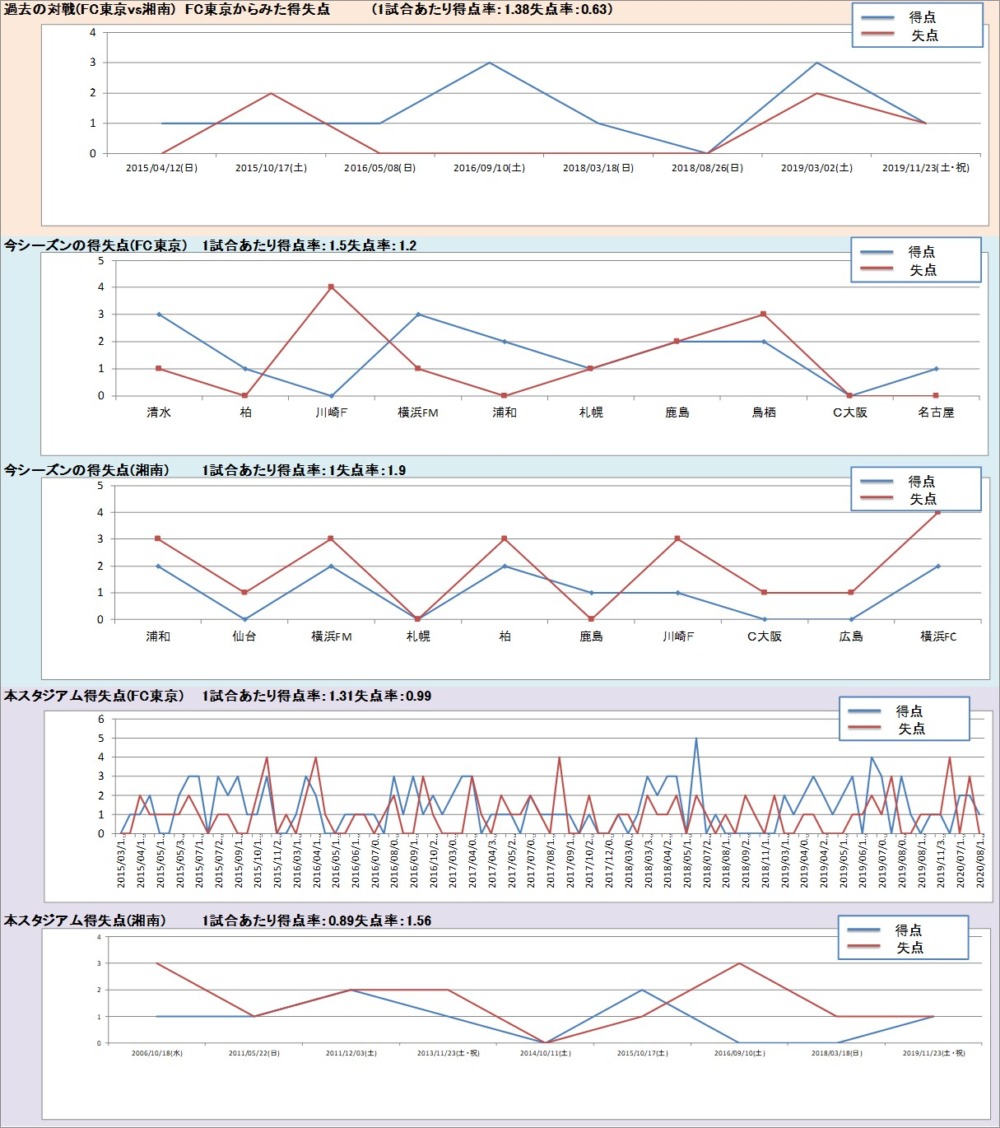Click the blue 得点 line sample in the 湘南 season chart legend
The image size is (1000, 1128).
point(877,481)
